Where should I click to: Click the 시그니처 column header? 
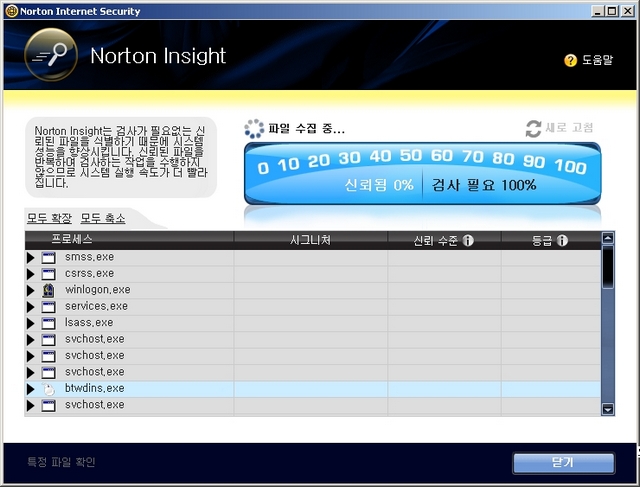[x=311, y=240]
